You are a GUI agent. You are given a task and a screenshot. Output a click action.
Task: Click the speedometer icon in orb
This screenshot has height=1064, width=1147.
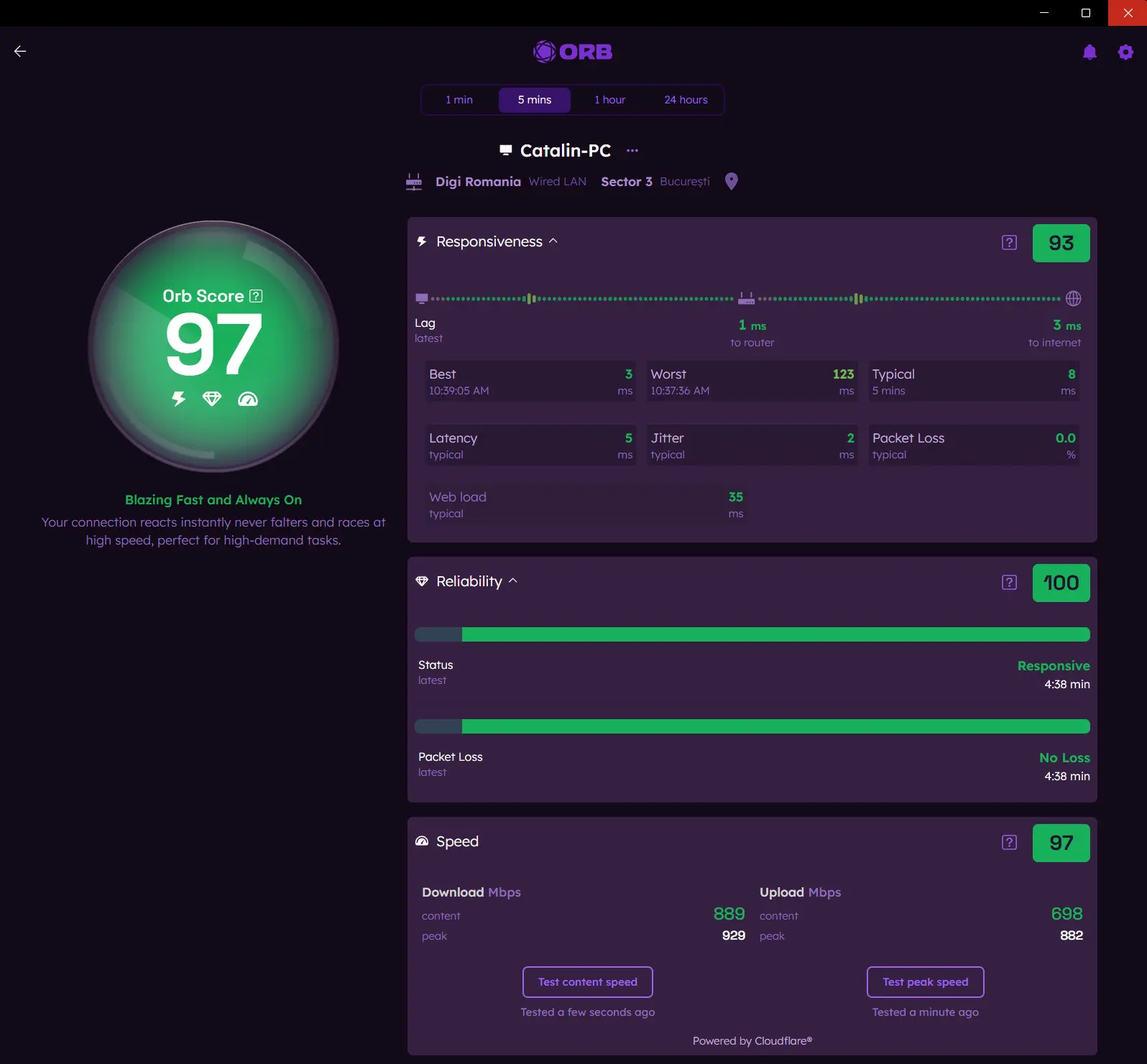(x=248, y=399)
